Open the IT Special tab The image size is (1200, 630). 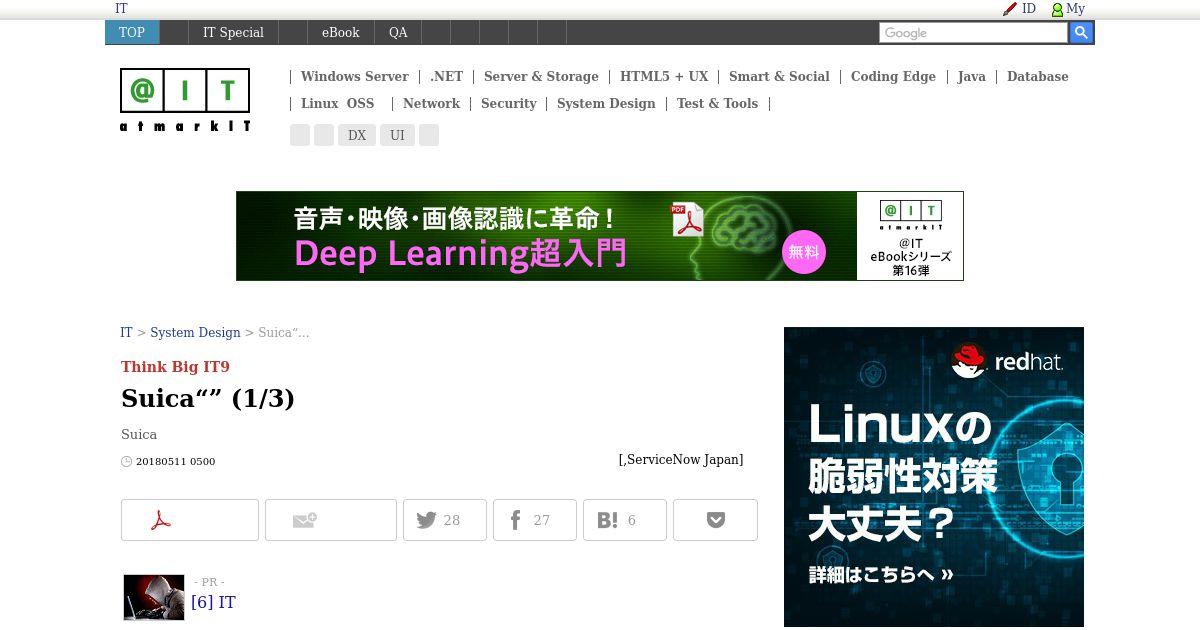(x=233, y=32)
